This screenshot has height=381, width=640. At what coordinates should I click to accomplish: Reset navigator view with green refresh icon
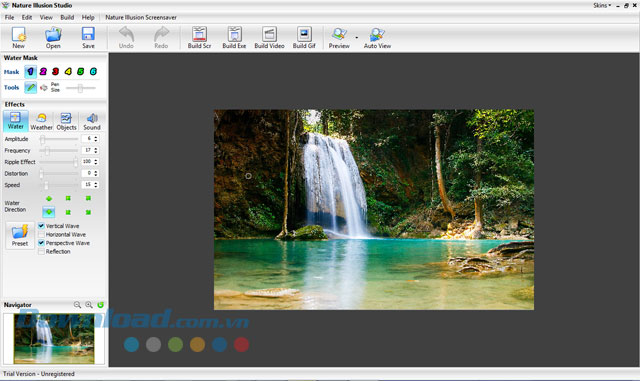(x=100, y=305)
